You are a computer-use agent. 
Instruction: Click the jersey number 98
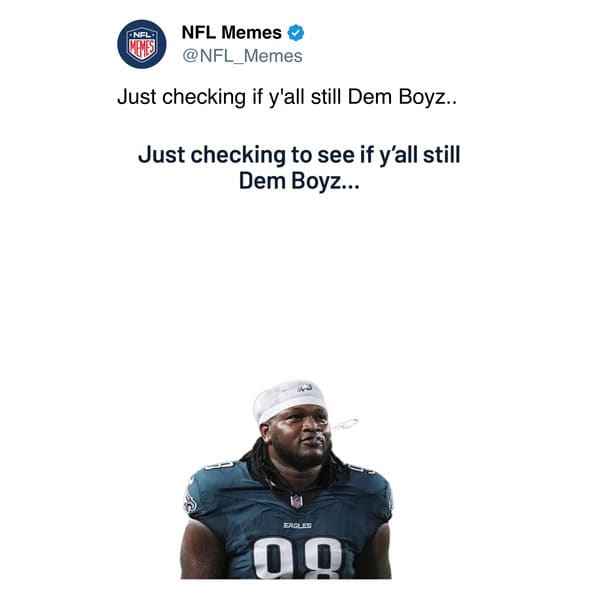pos(298,559)
